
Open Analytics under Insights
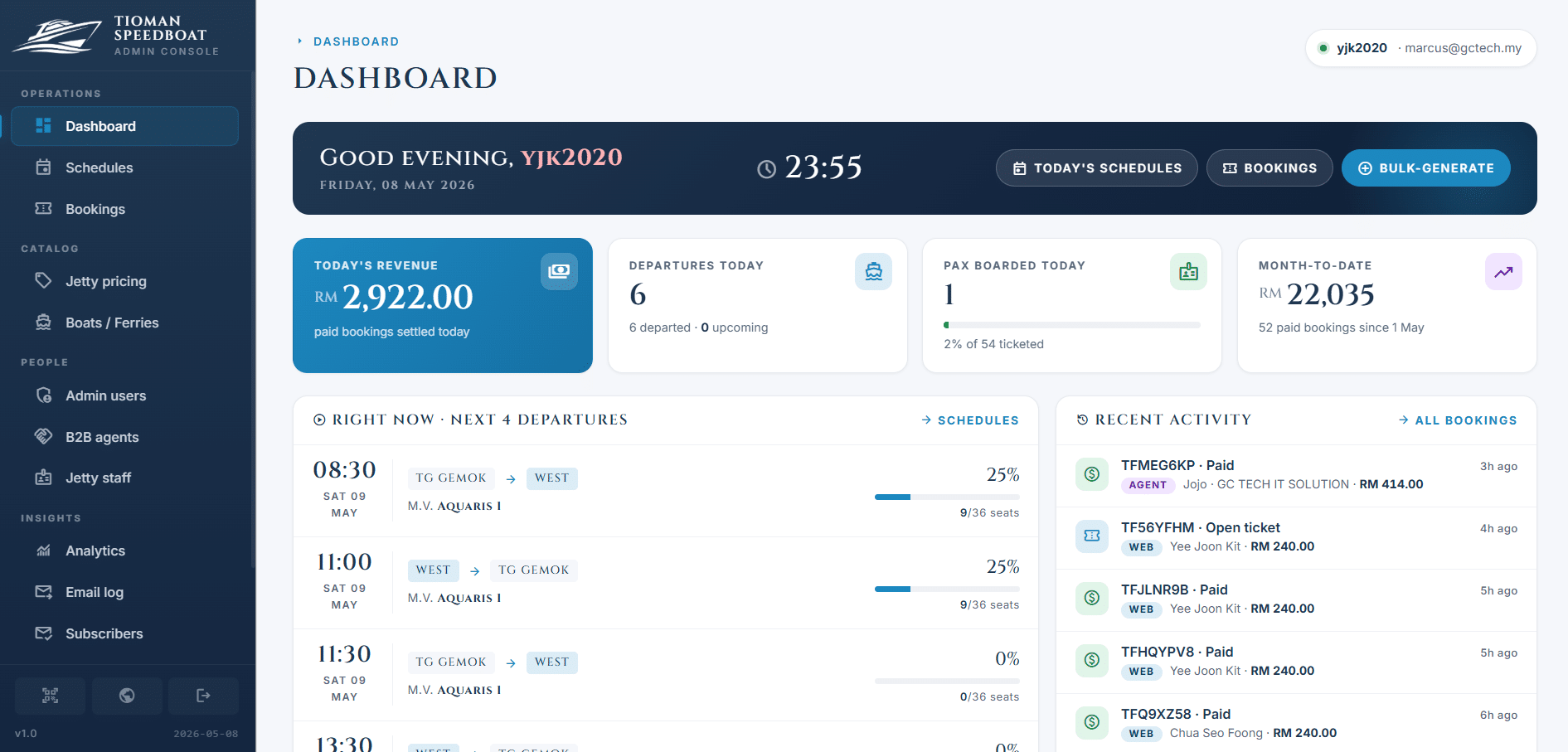click(124, 551)
